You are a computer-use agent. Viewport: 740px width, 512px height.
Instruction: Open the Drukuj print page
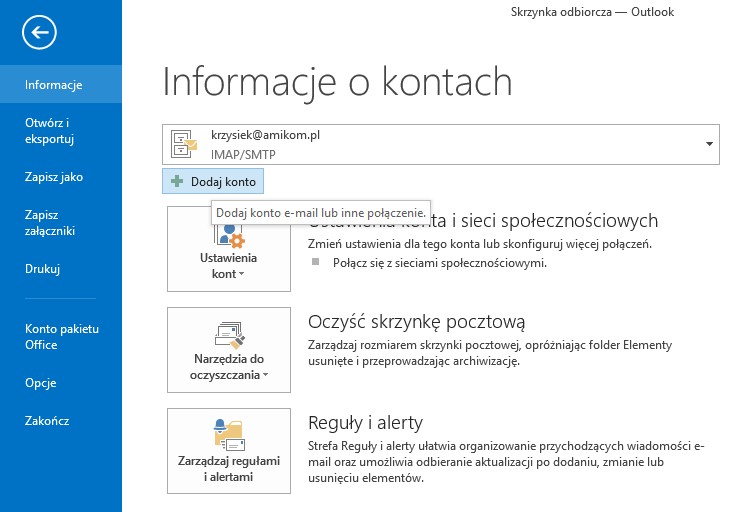[43, 269]
